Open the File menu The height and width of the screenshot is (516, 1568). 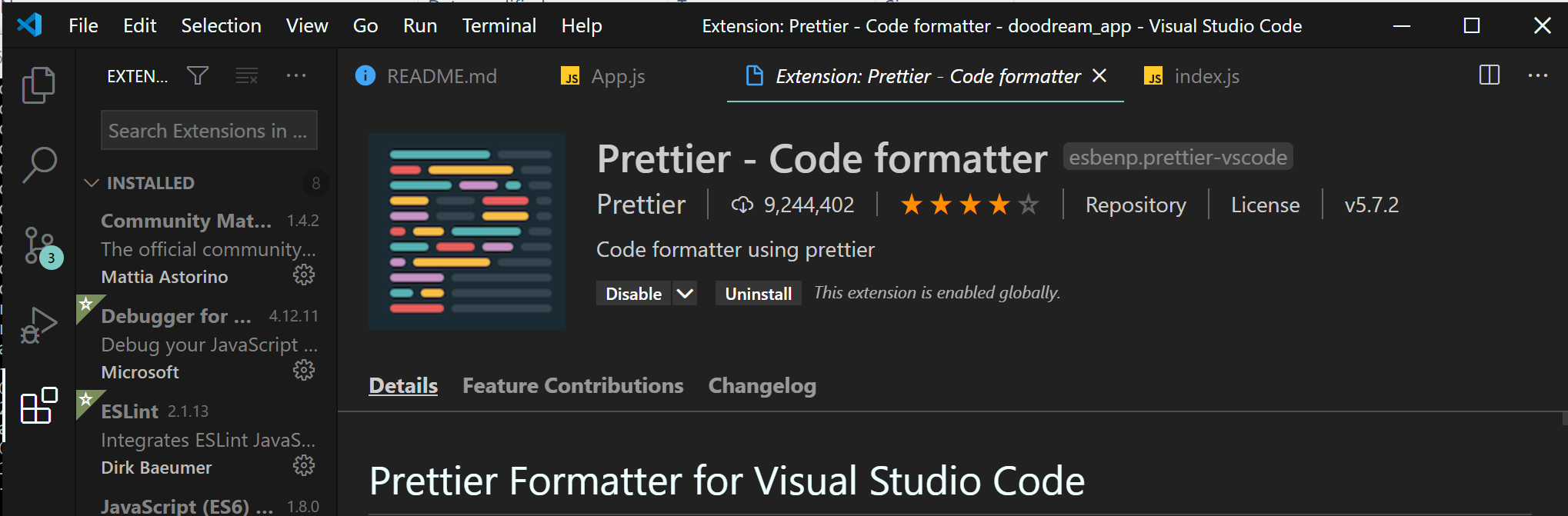(83, 25)
